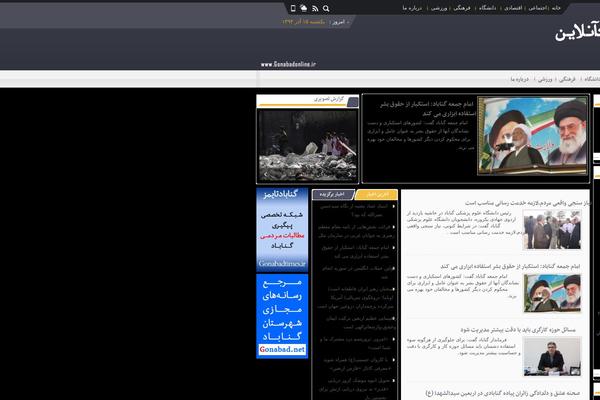Show next image in the photo report slider
This screenshot has height=400, width=600.
[x=350, y=175]
